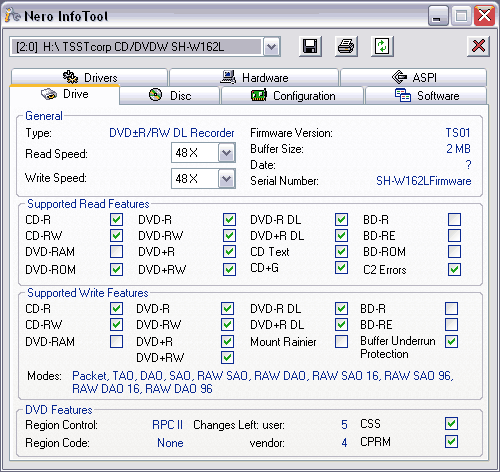Toggle BD-ROM read checkbox

[x=454, y=252]
